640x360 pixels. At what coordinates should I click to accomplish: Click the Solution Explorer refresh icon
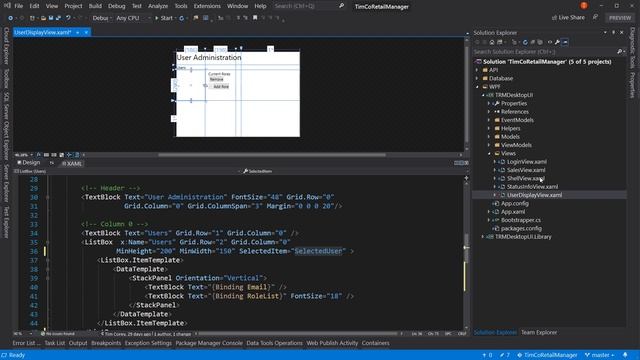525,42
